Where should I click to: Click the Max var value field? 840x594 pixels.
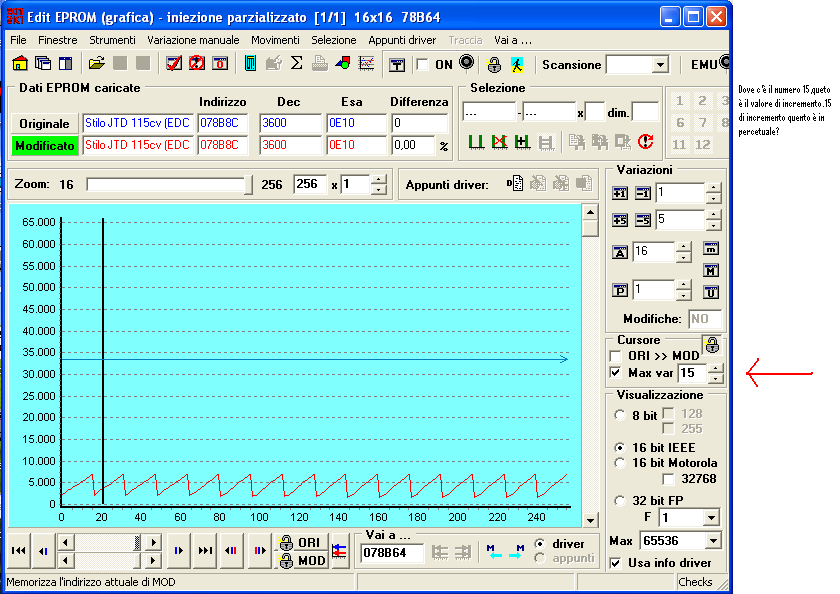694,373
